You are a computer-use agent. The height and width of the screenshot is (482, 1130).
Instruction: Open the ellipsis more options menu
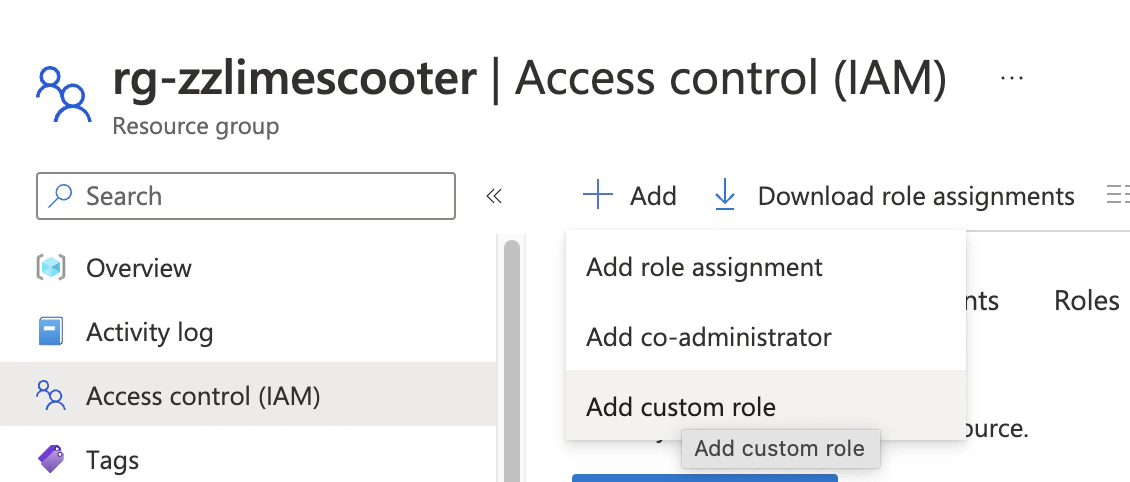click(x=1012, y=78)
